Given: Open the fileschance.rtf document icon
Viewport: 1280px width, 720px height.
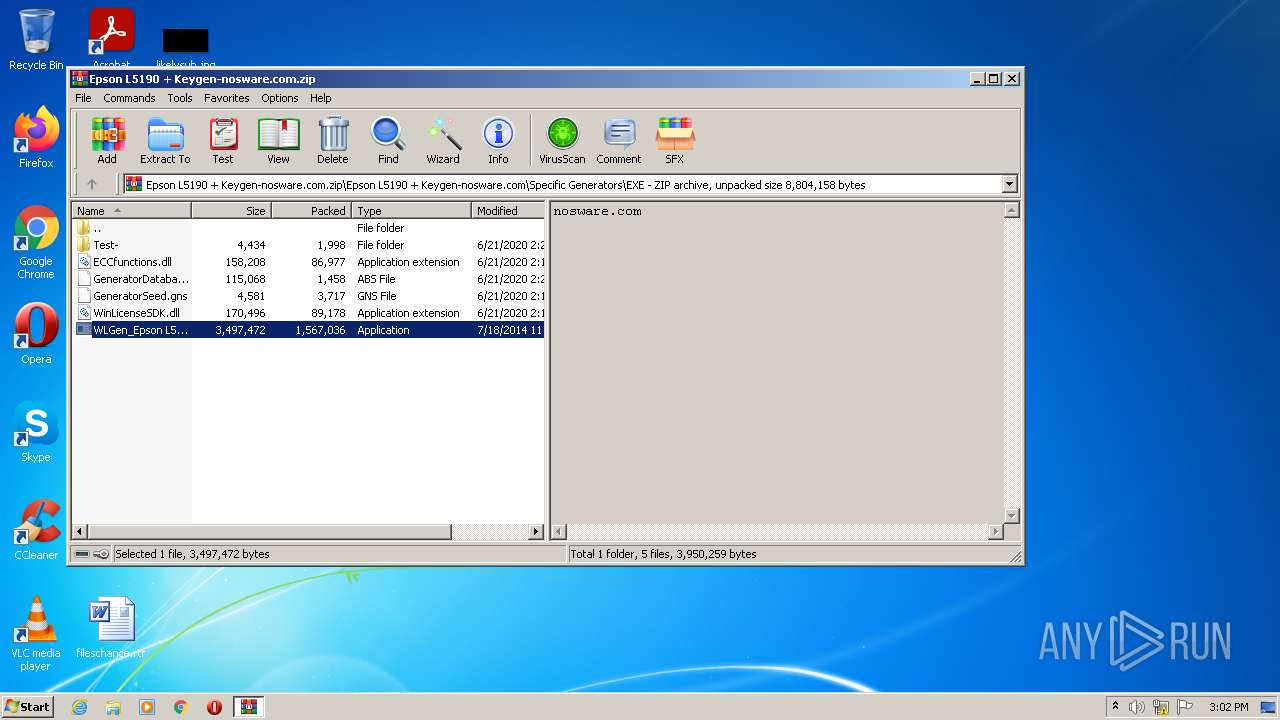Looking at the screenshot, I should (111, 628).
